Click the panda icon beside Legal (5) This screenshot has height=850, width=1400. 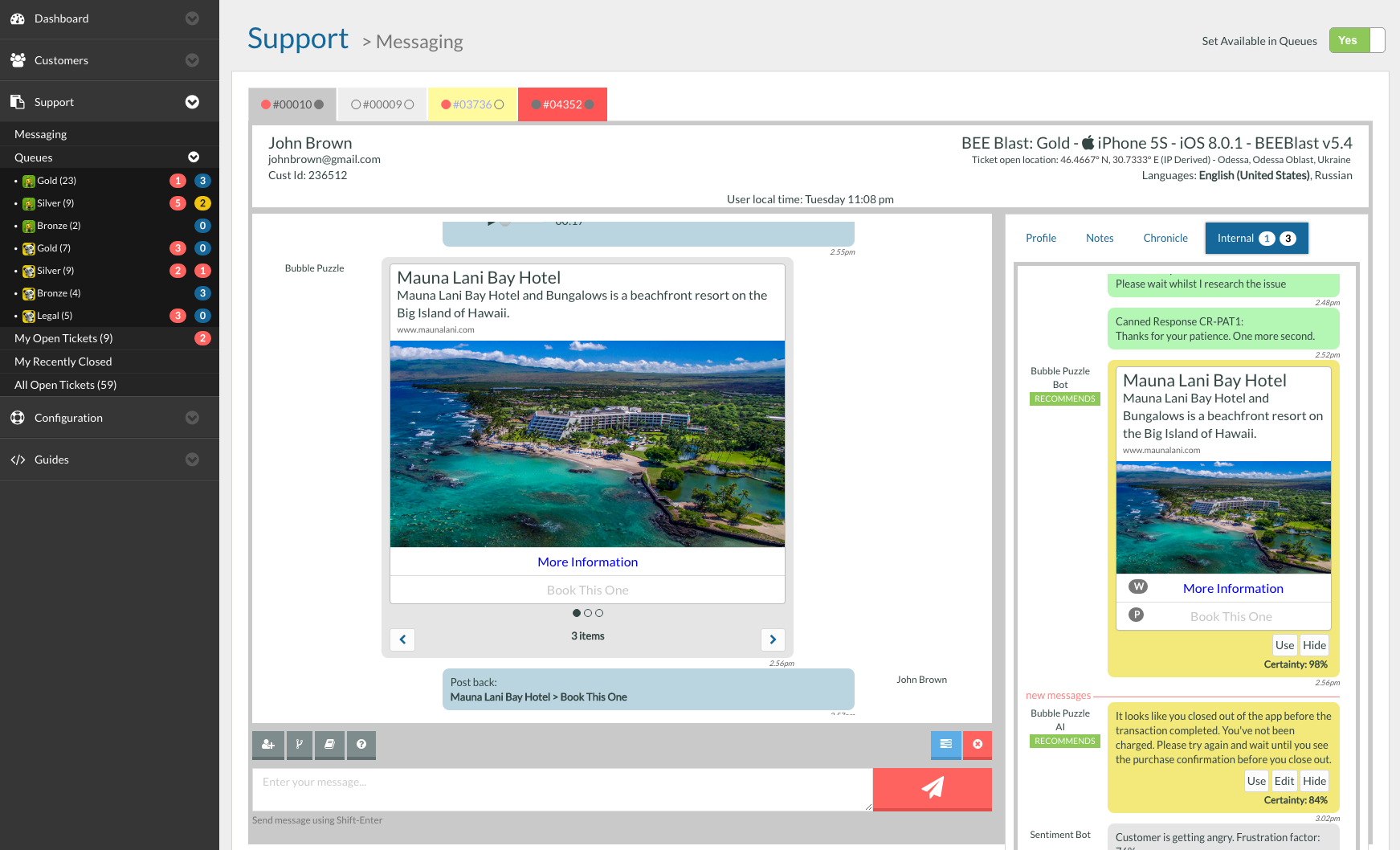tap(29, 317)
